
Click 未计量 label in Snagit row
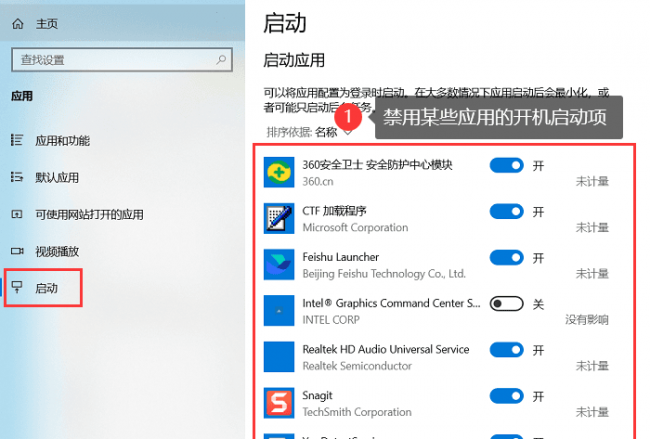592,412
